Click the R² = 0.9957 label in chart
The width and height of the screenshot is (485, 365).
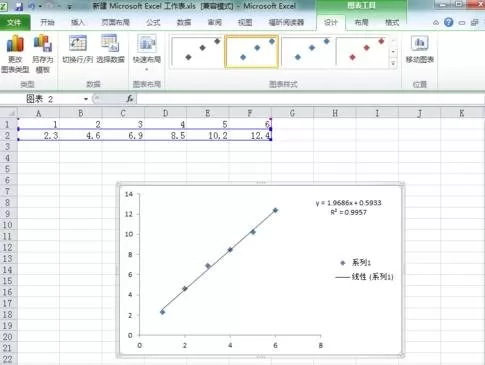349,212
